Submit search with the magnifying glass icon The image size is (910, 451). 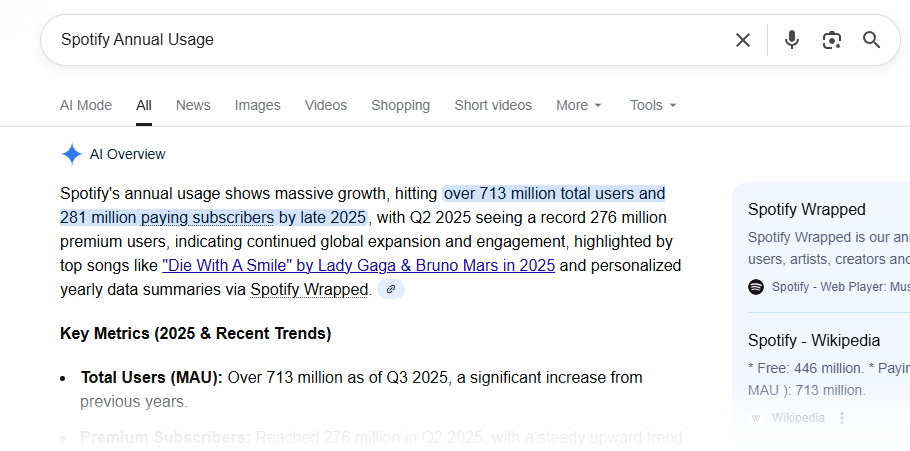[871, 40]
